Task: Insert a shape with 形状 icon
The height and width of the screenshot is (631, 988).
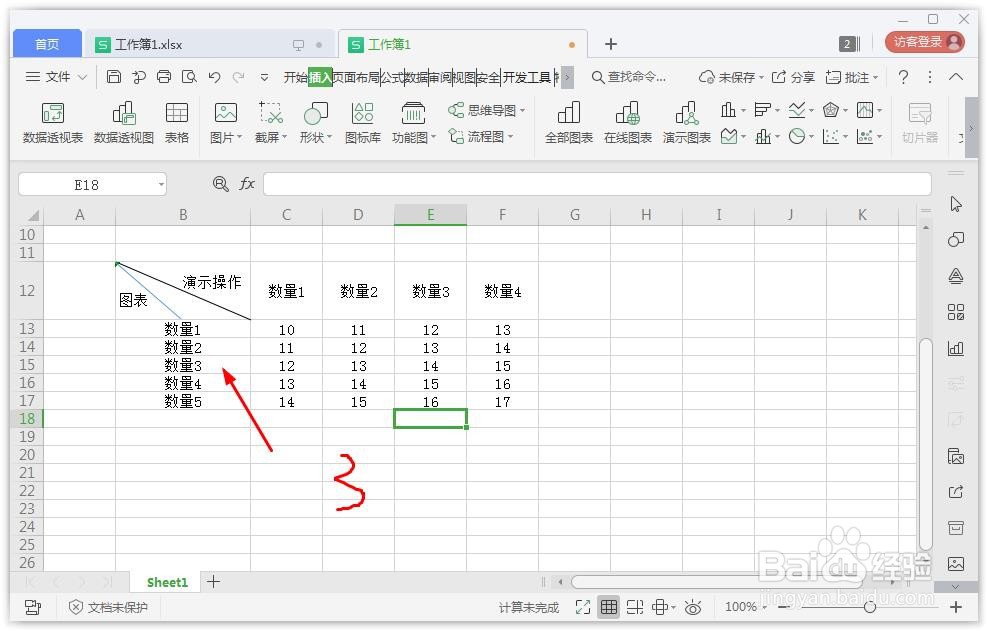Action: pos(314,122)
